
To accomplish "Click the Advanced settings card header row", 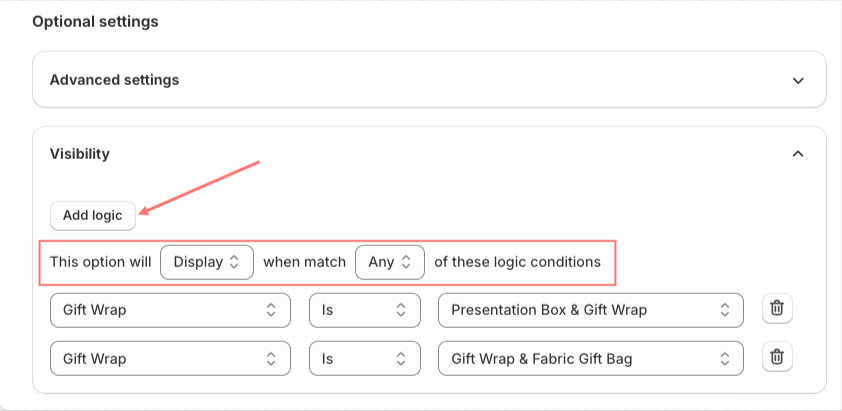I will 429,80.
